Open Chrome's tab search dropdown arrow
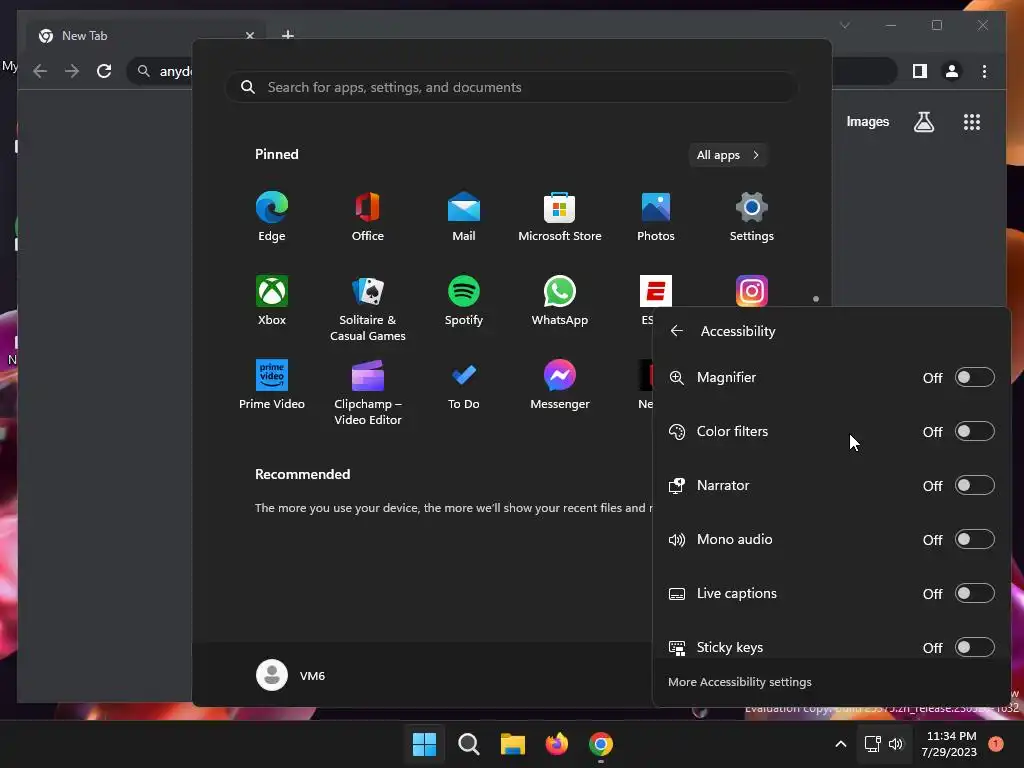Viewport: 1024px width, 768px height. coord(844,25)
